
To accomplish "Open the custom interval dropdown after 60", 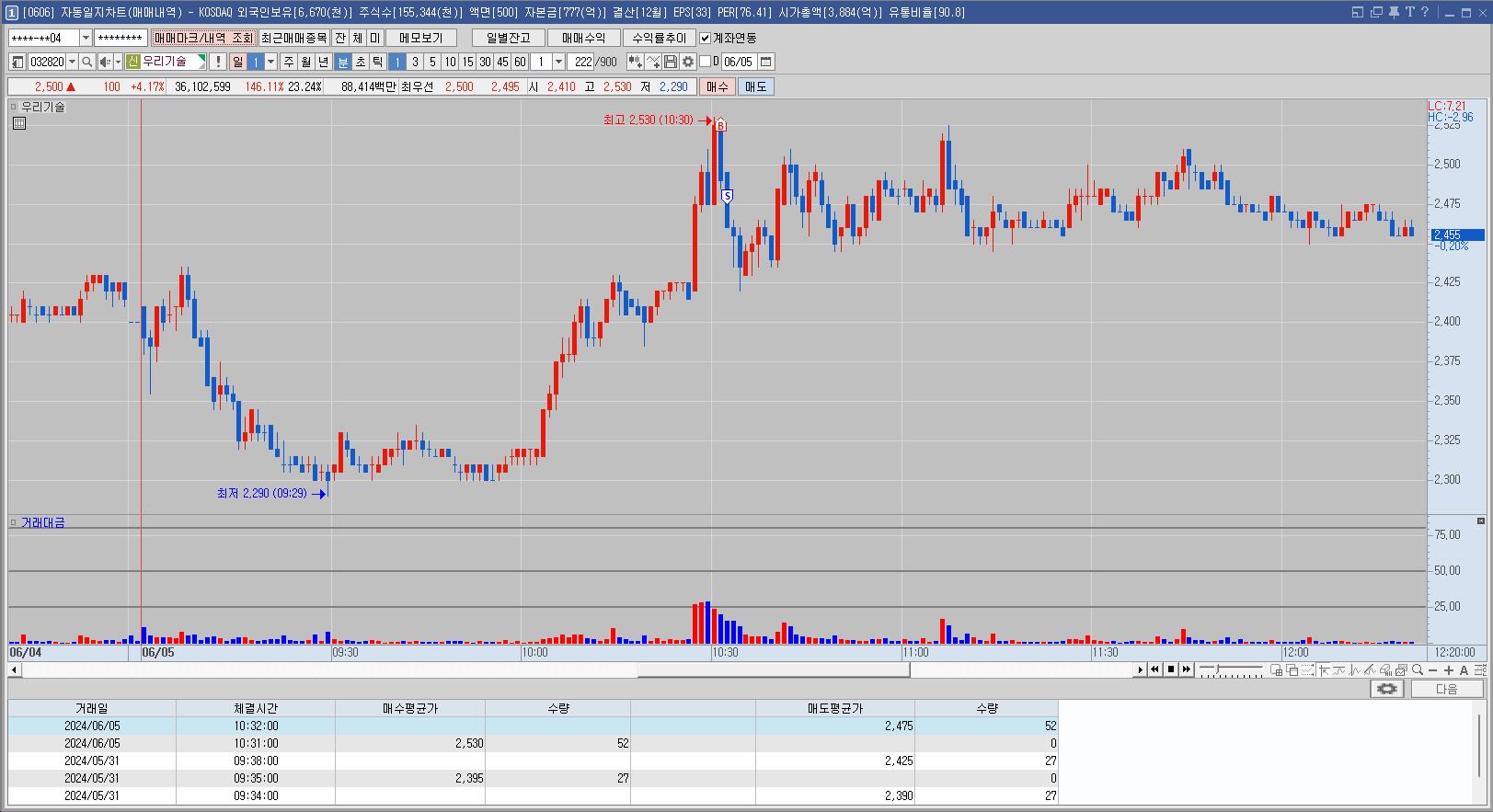I will (558, 62).
